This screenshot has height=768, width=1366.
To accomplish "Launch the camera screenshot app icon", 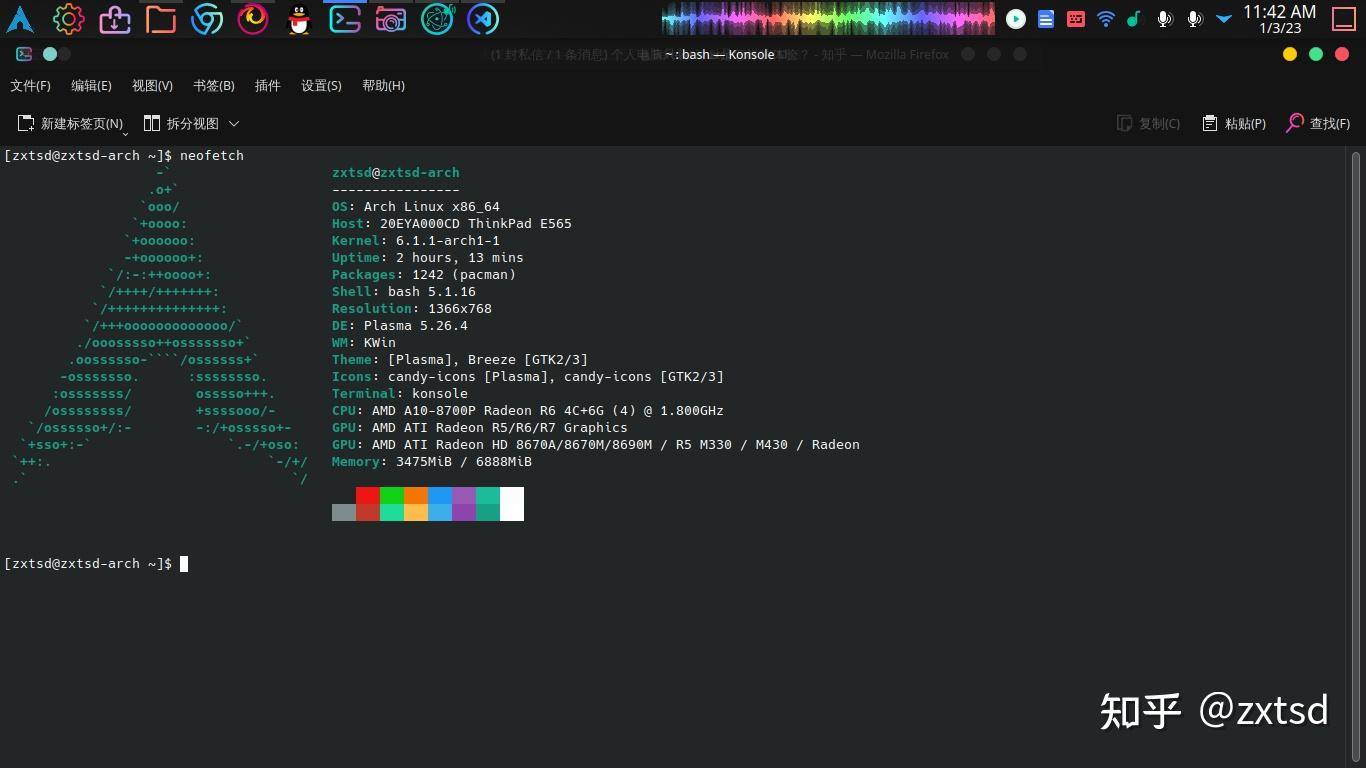I will [391, 18].
